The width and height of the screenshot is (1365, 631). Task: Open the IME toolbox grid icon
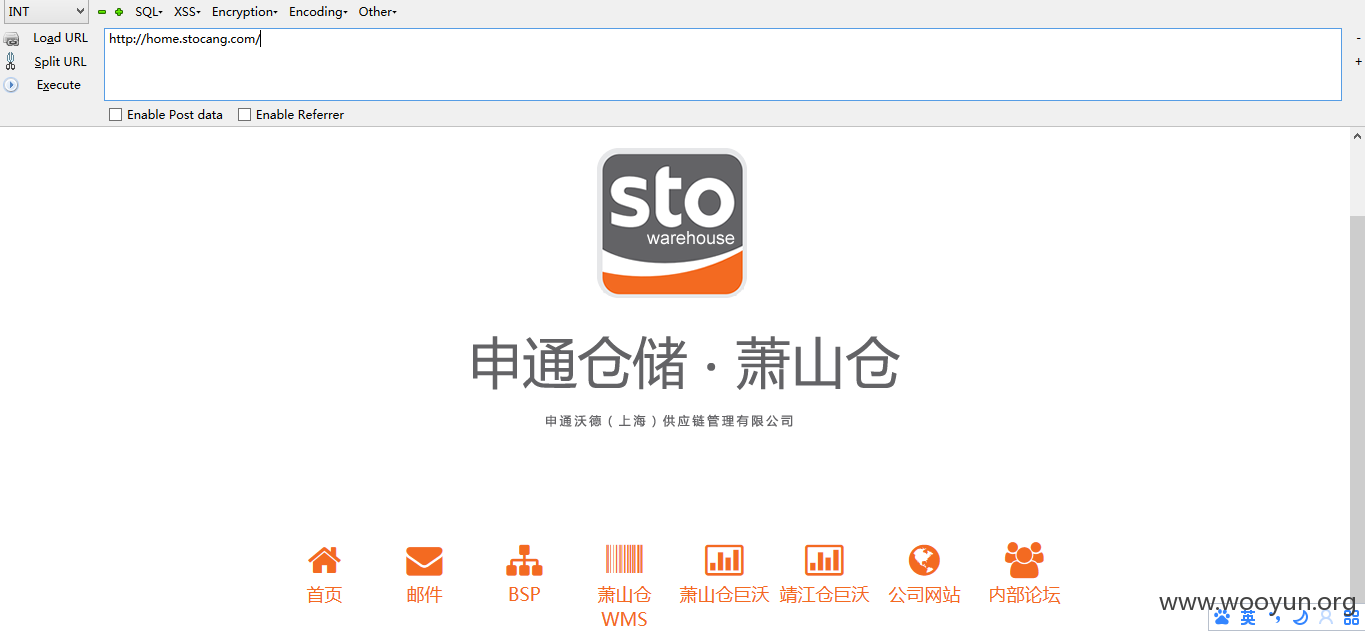coord(1351,617)
